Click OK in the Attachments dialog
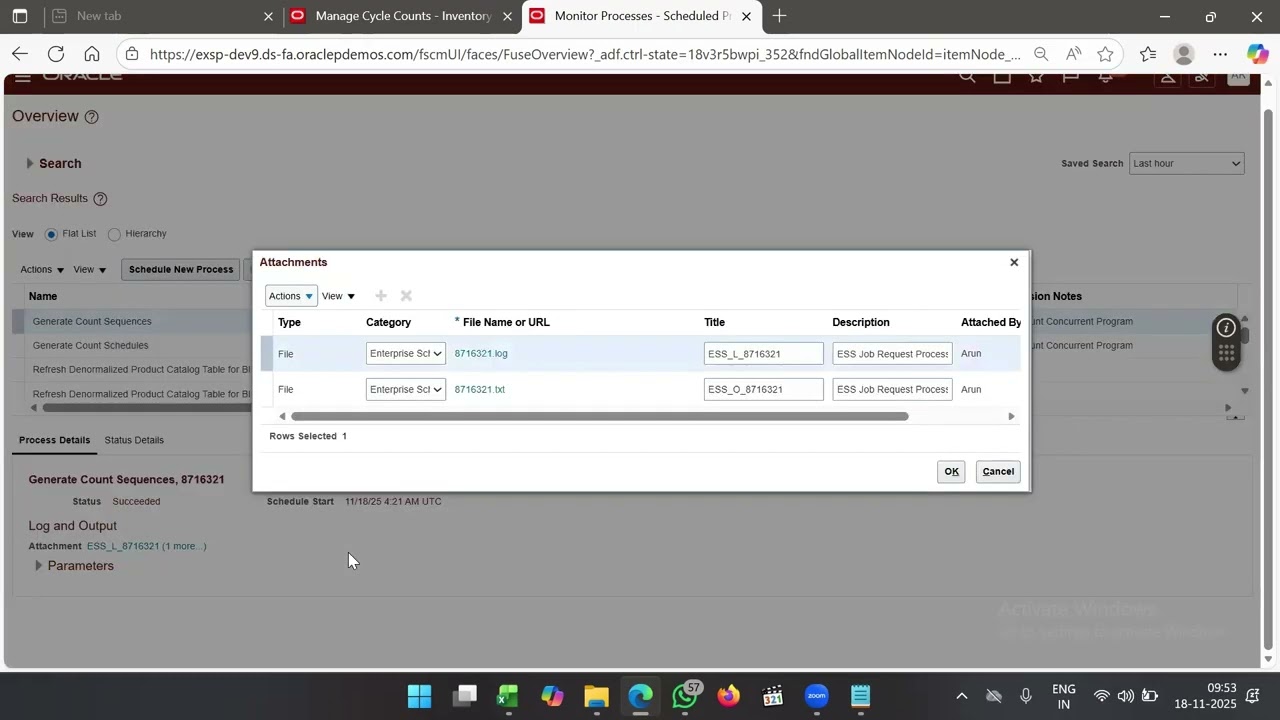Screen dimensions: 1280x720 (951, 472)
